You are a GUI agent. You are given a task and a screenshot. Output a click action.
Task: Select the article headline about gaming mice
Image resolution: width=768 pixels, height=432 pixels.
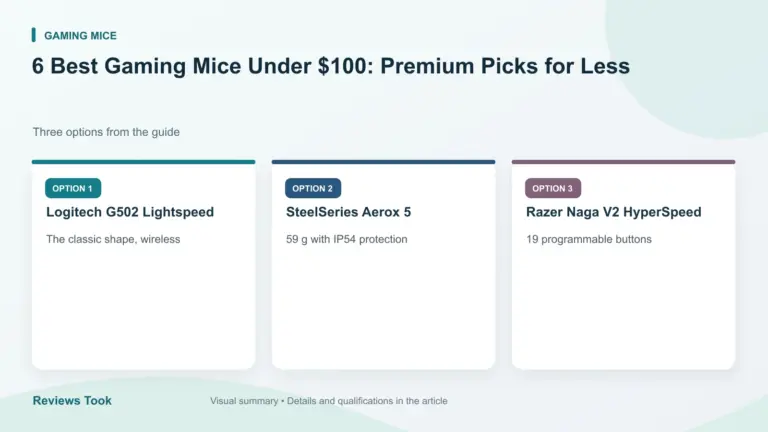331,66
